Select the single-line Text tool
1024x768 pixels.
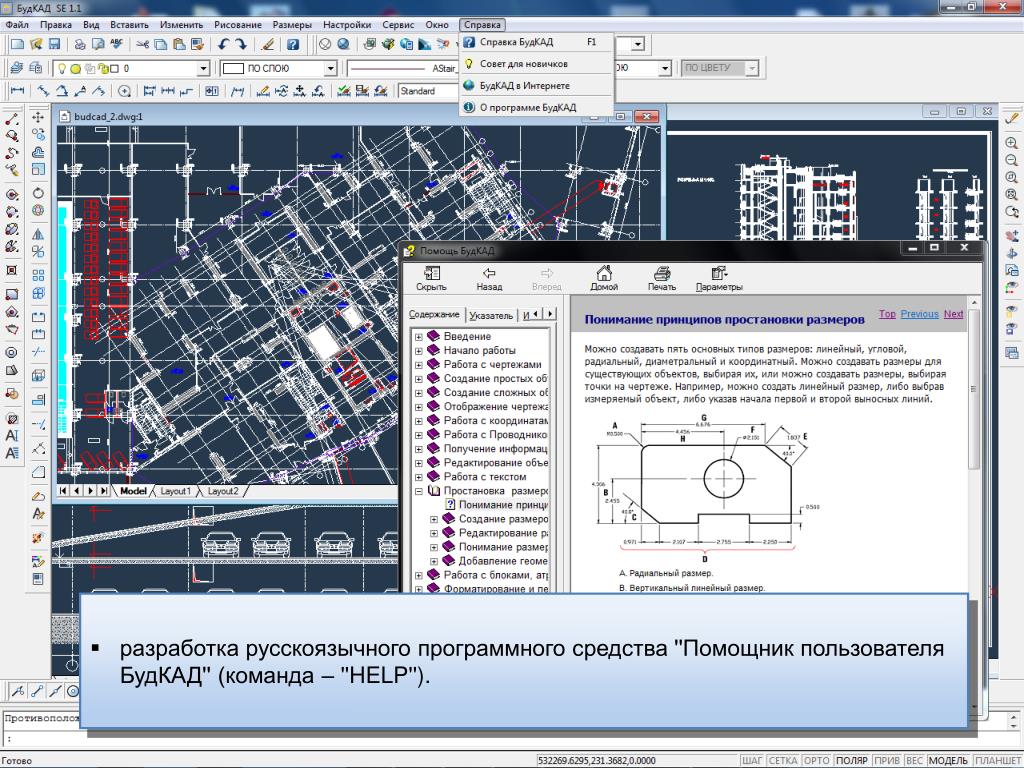[x=12, y=436]
